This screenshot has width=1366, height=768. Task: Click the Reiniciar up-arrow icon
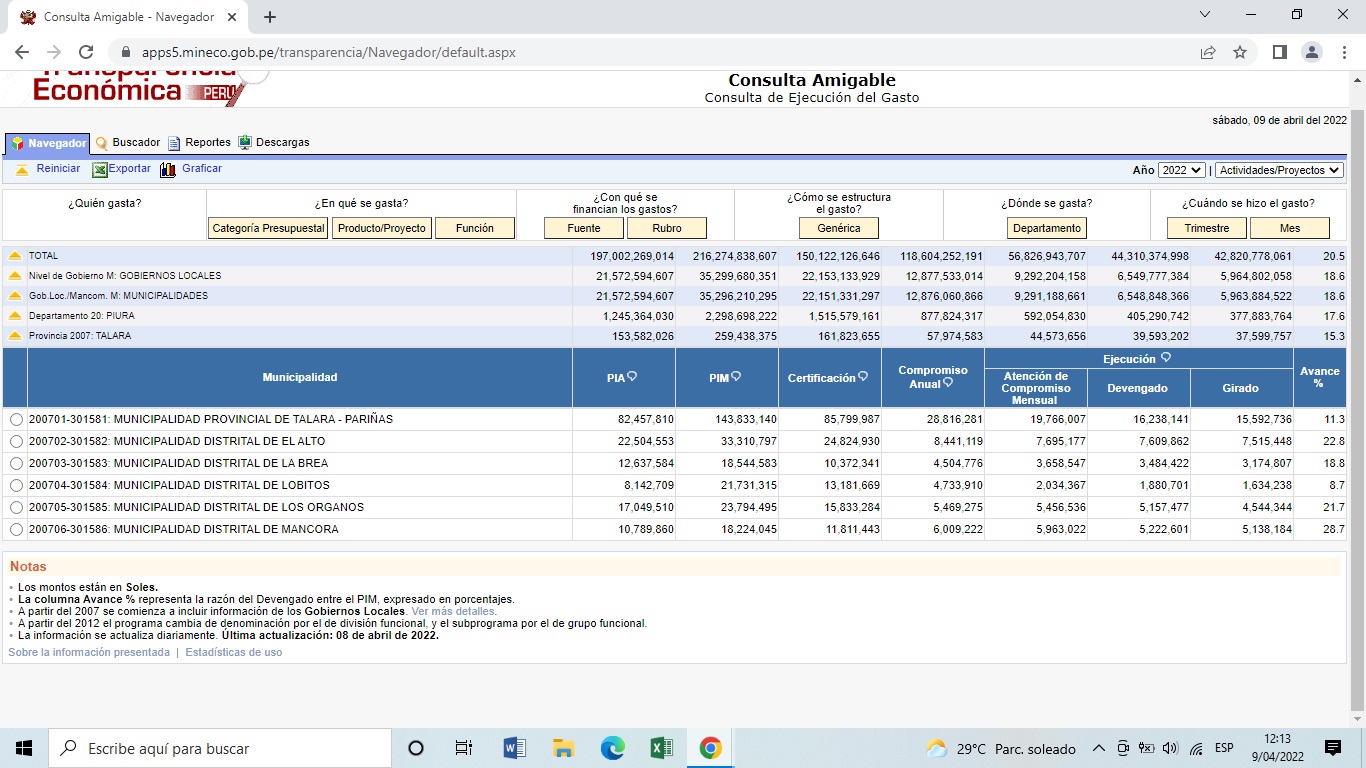[x=22, y=170]
